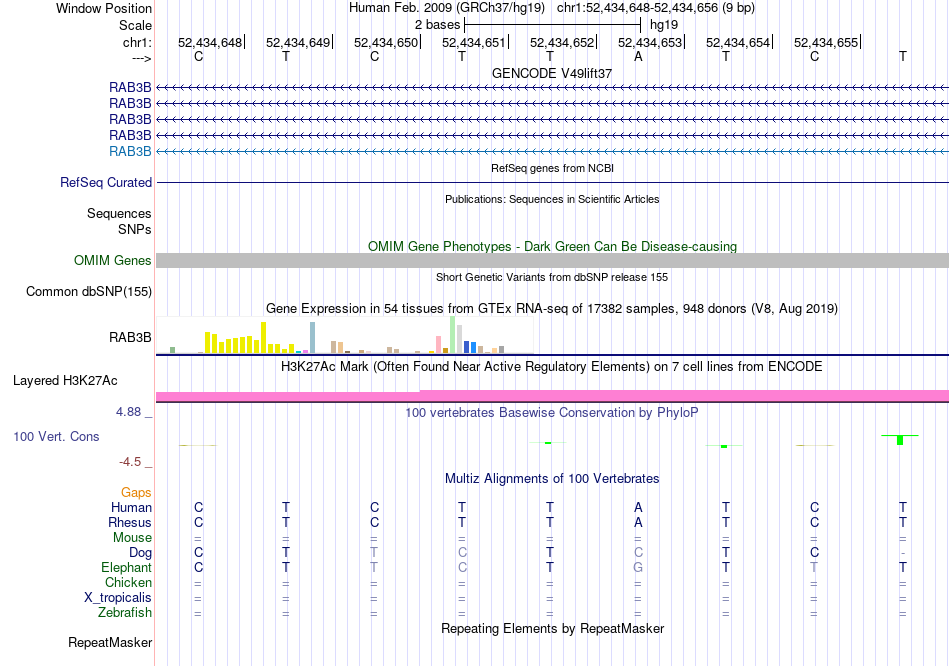Click the Zebrafish alignment row label
950x666 pixels.
125,613
